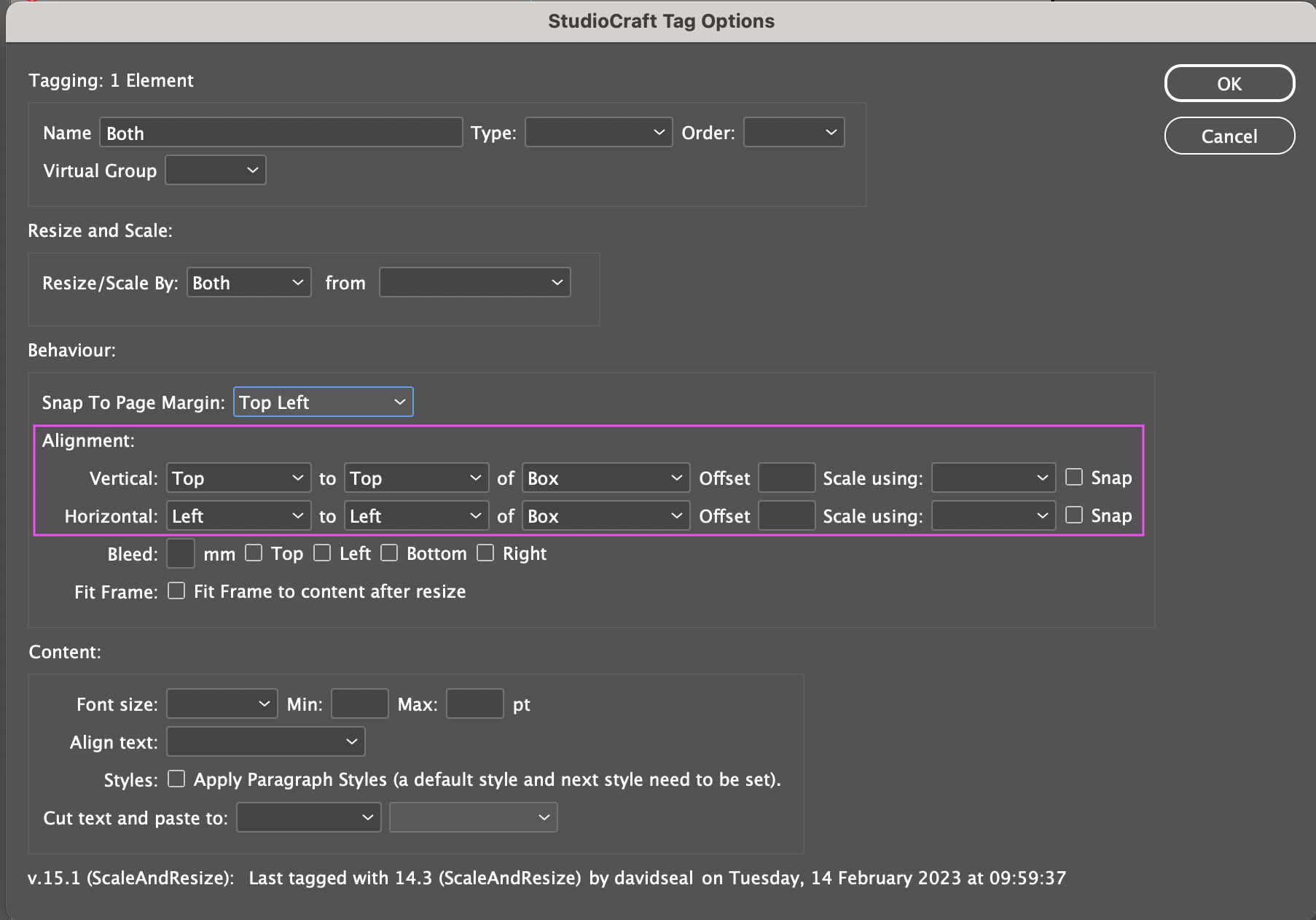
Task: Confirm the dialog with OK
Action: 1229,84
